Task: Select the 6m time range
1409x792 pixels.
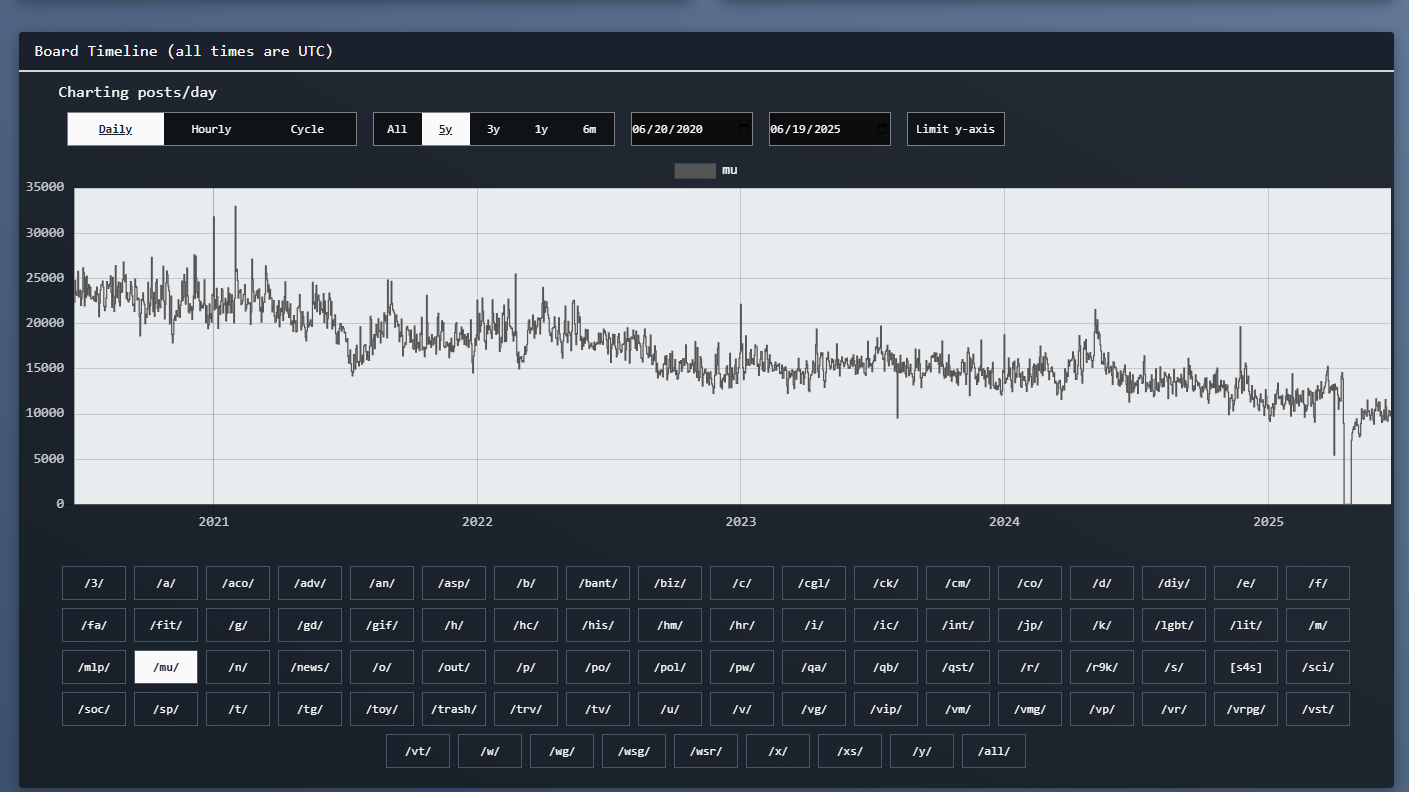Action: click(x=590, y=129)
